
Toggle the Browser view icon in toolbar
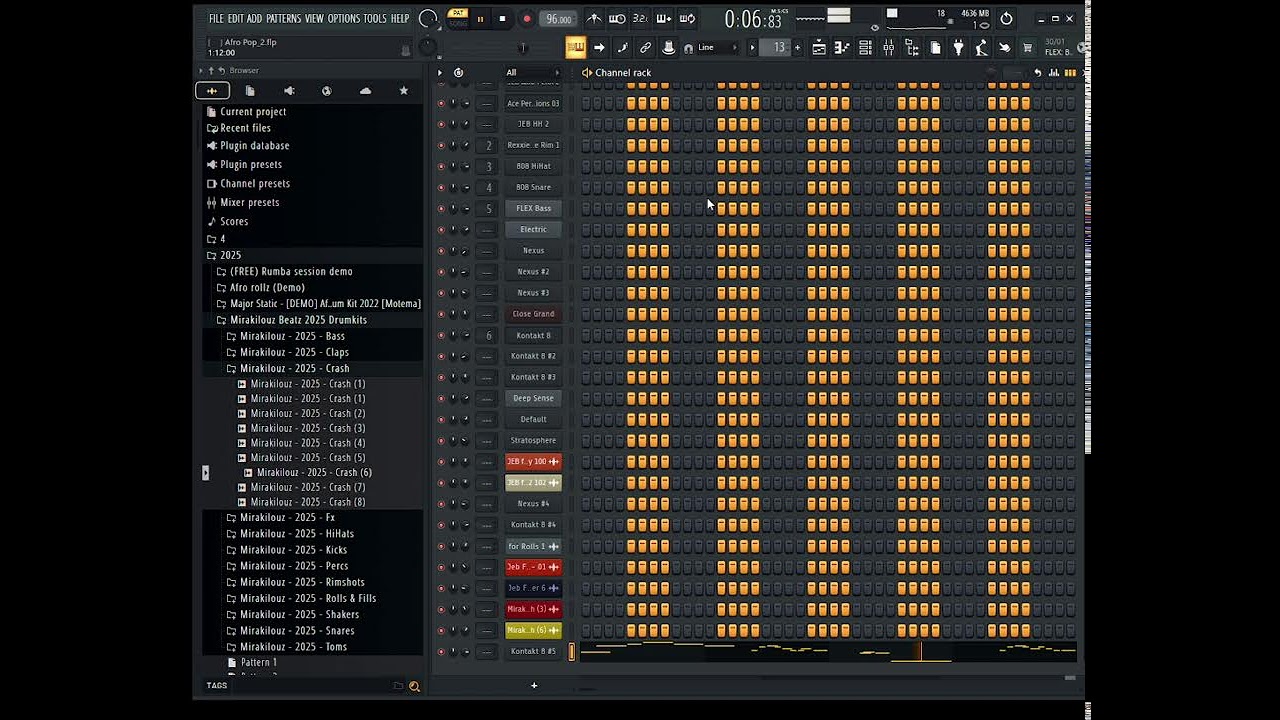click(x=911, y=47)
